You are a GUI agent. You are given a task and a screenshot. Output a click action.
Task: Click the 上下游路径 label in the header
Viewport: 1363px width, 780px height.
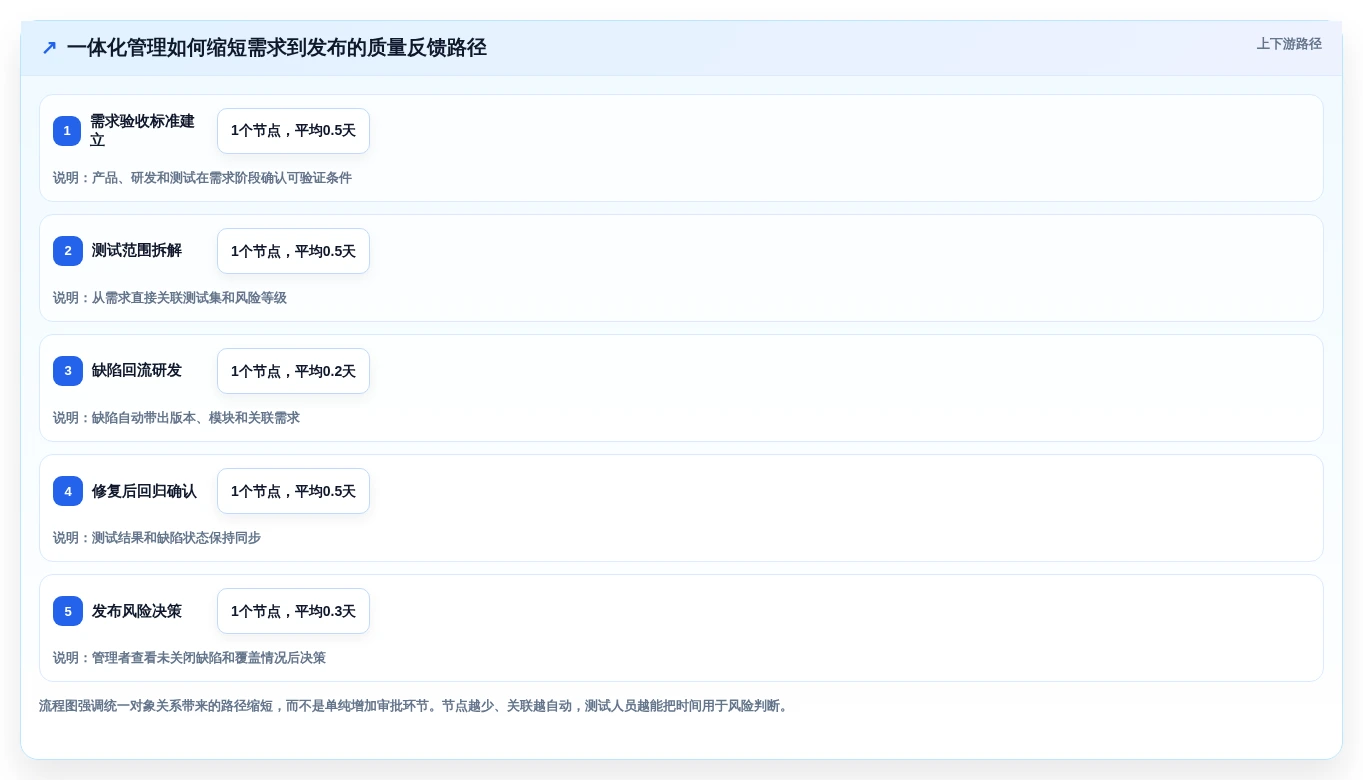(x=1289, y=44)
